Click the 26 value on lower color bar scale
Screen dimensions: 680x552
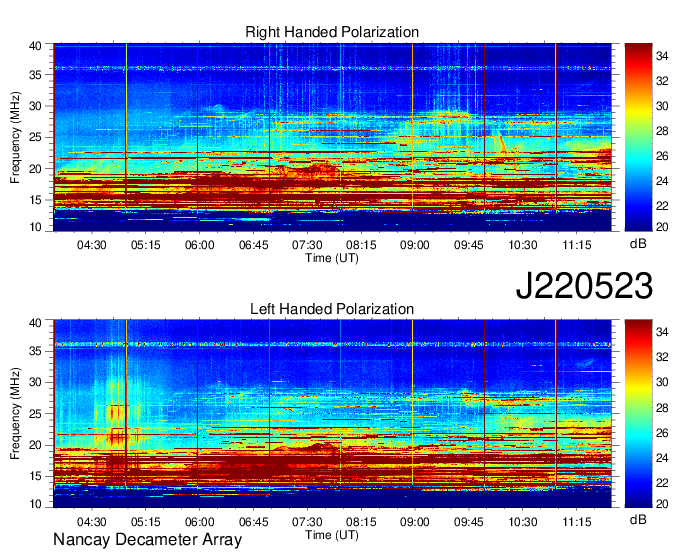(662, 432)
